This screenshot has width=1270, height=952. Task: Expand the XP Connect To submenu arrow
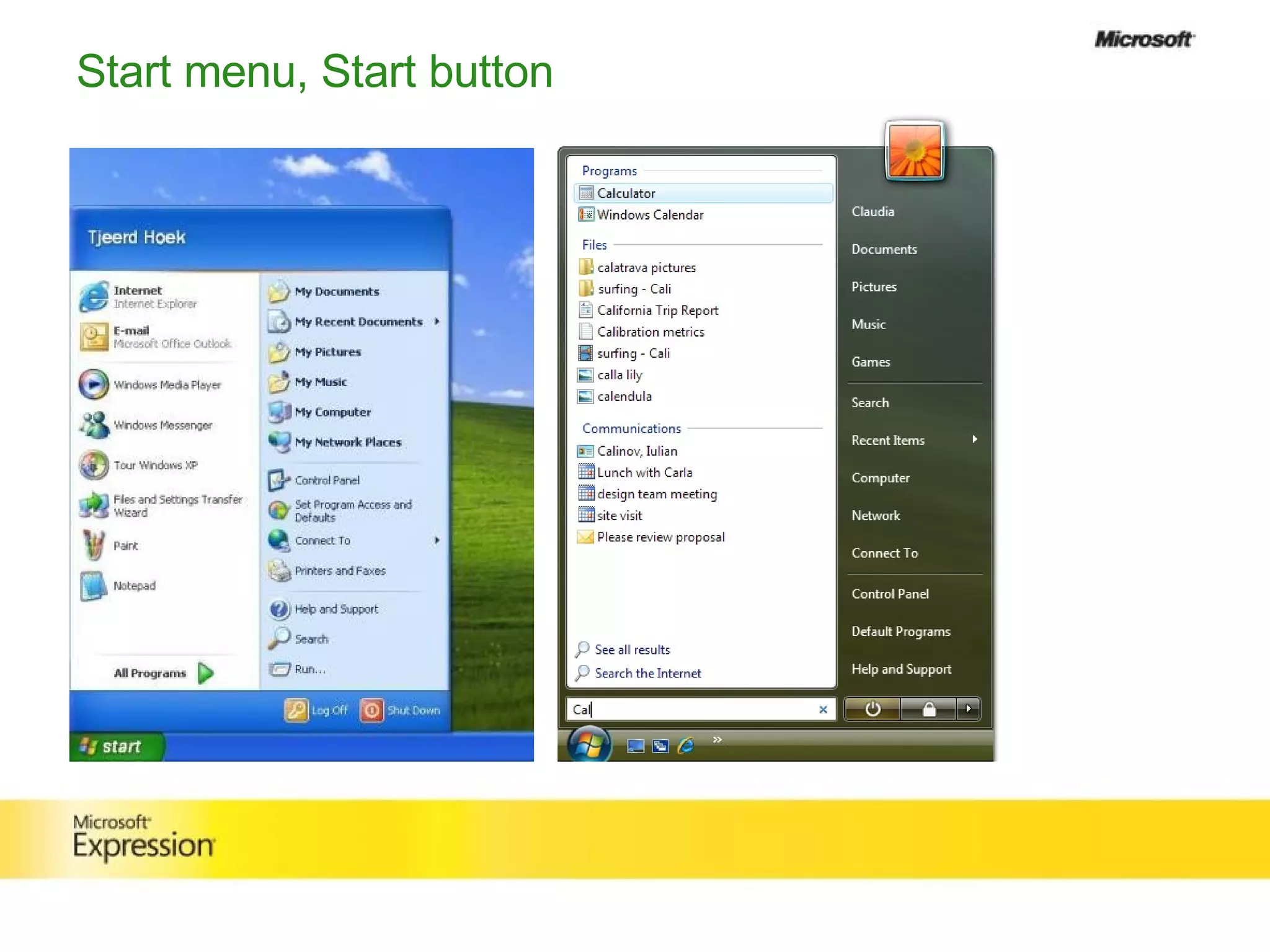pyautogui.click(x=437, y=540)
